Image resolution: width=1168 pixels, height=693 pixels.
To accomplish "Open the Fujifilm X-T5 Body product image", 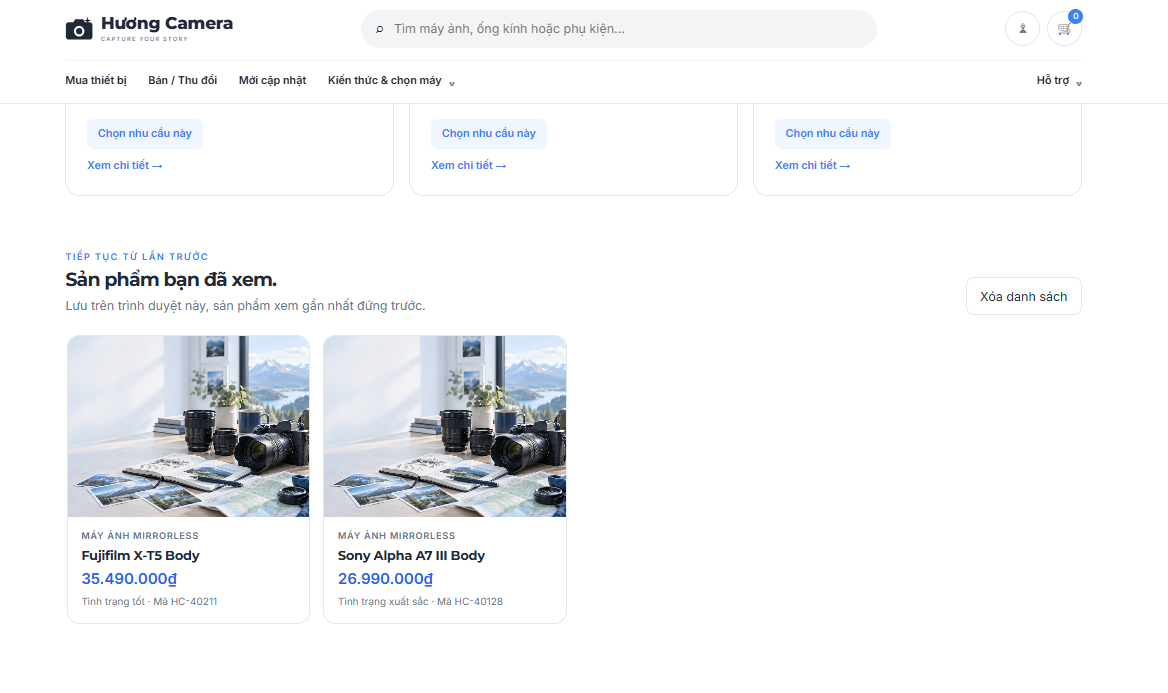I will tap(188, 426).
